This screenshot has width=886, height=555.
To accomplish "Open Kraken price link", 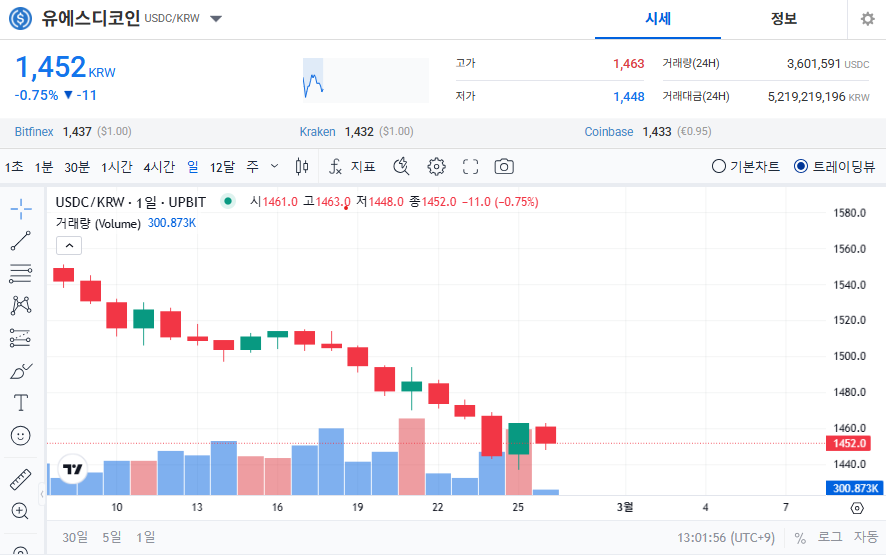I will 317,132.
